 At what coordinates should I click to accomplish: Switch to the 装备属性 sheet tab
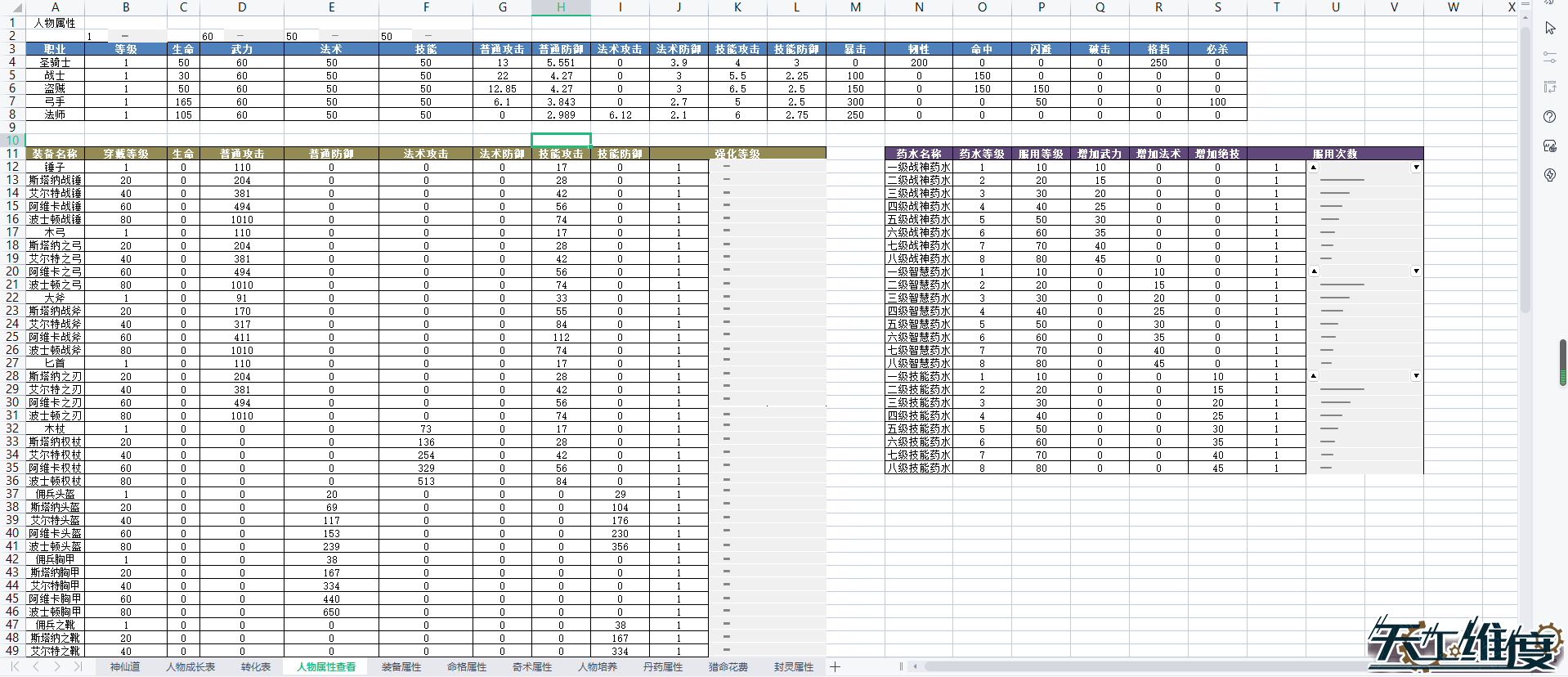(401, 667)
